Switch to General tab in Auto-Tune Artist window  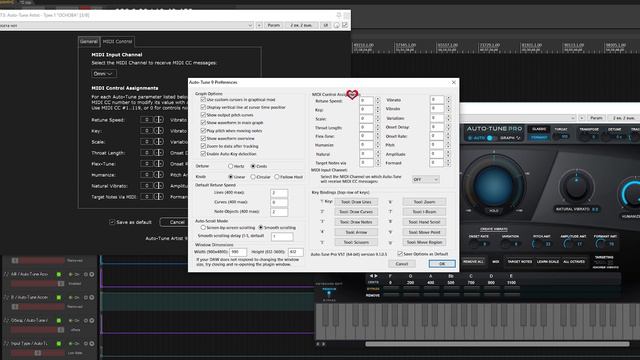89,41
